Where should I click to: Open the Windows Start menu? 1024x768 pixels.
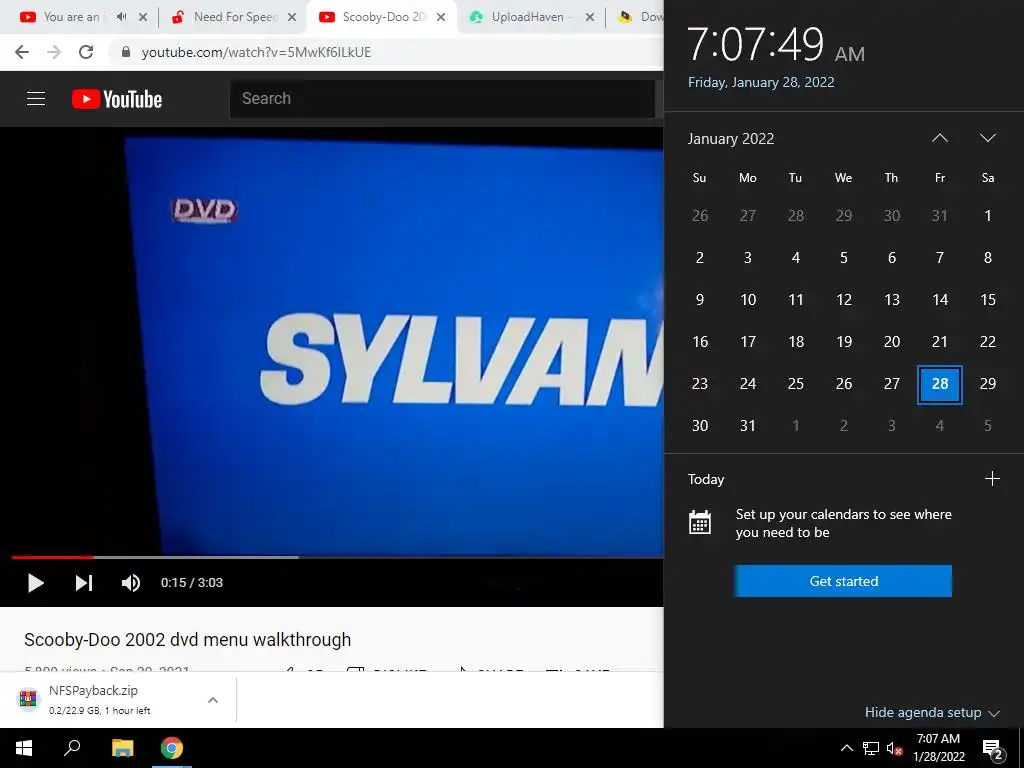click(24, 748)
